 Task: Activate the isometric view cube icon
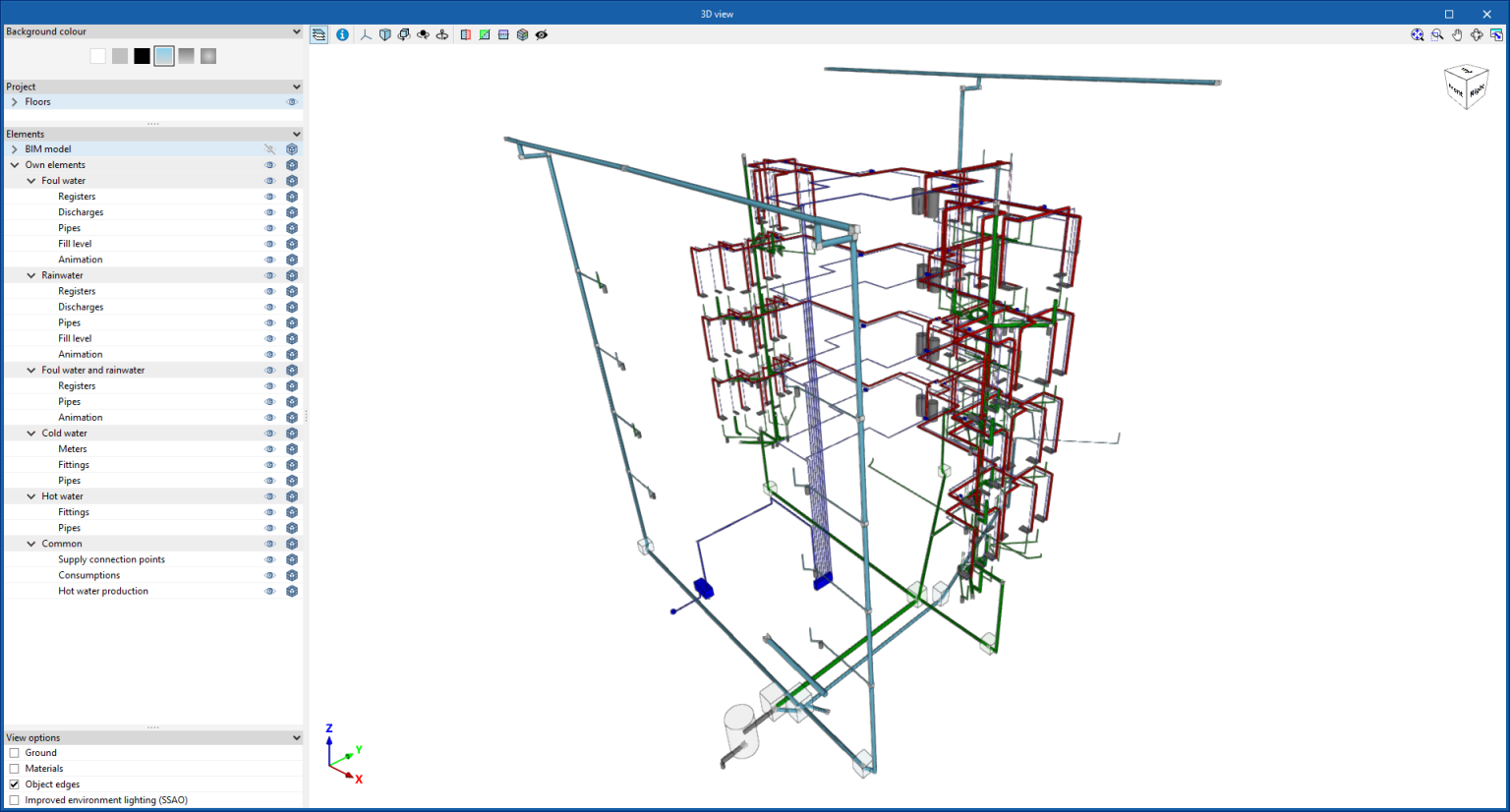coord(384,34)
